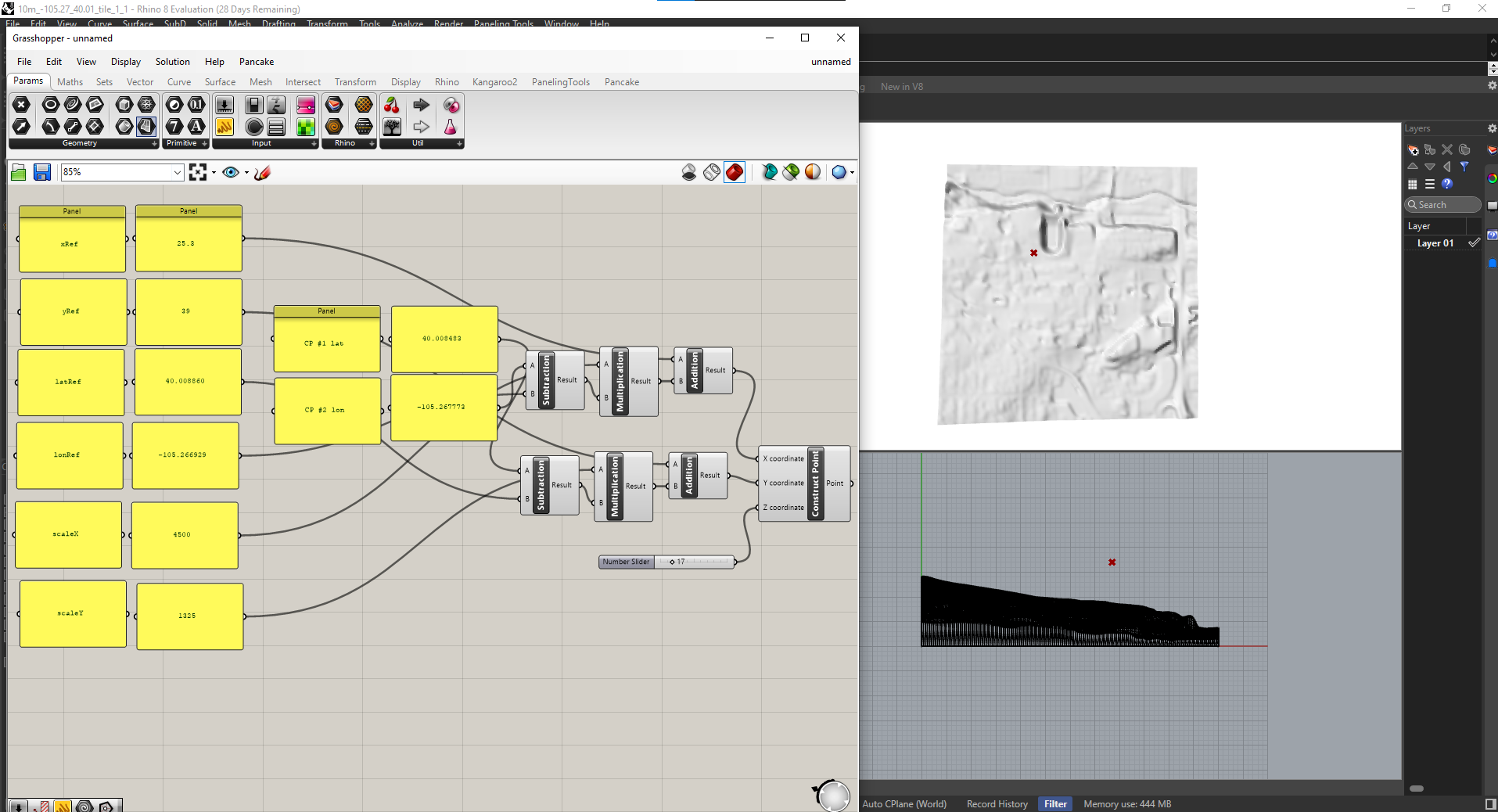
Task: Select panel containing 40.008483
Action: point(444,339)
